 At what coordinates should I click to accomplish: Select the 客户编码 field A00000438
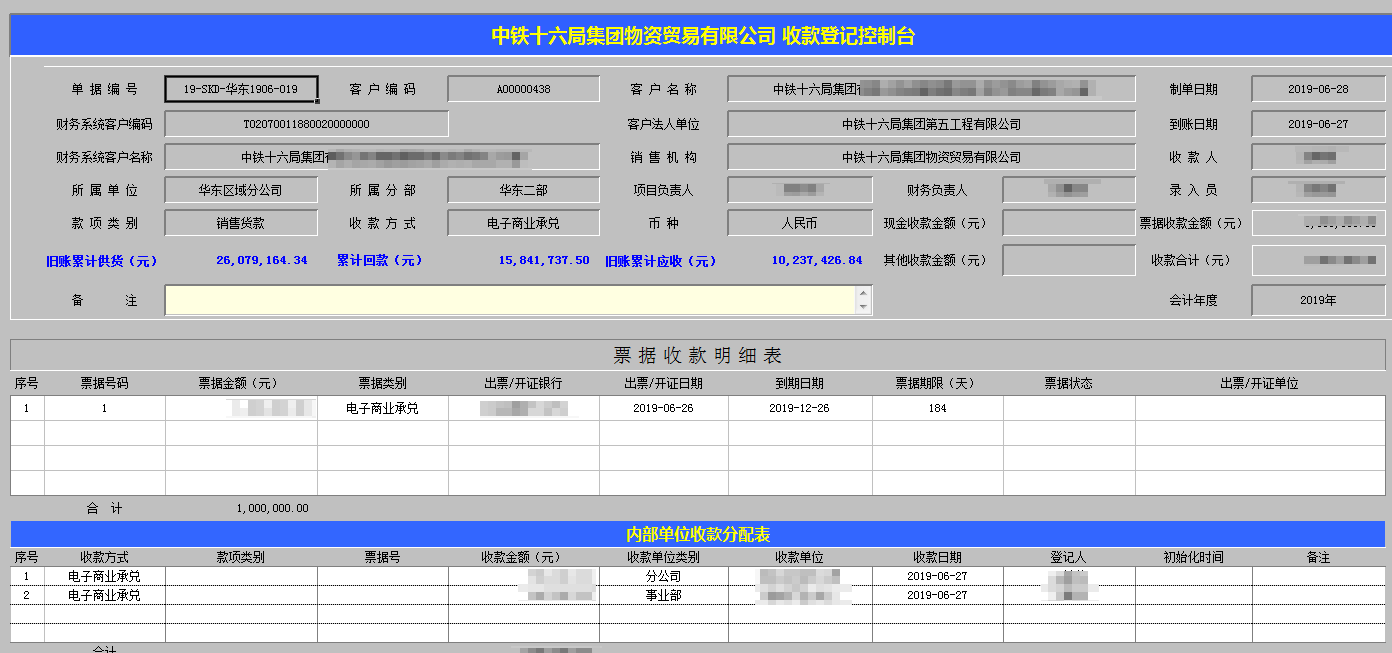click(x=523, y=89)
